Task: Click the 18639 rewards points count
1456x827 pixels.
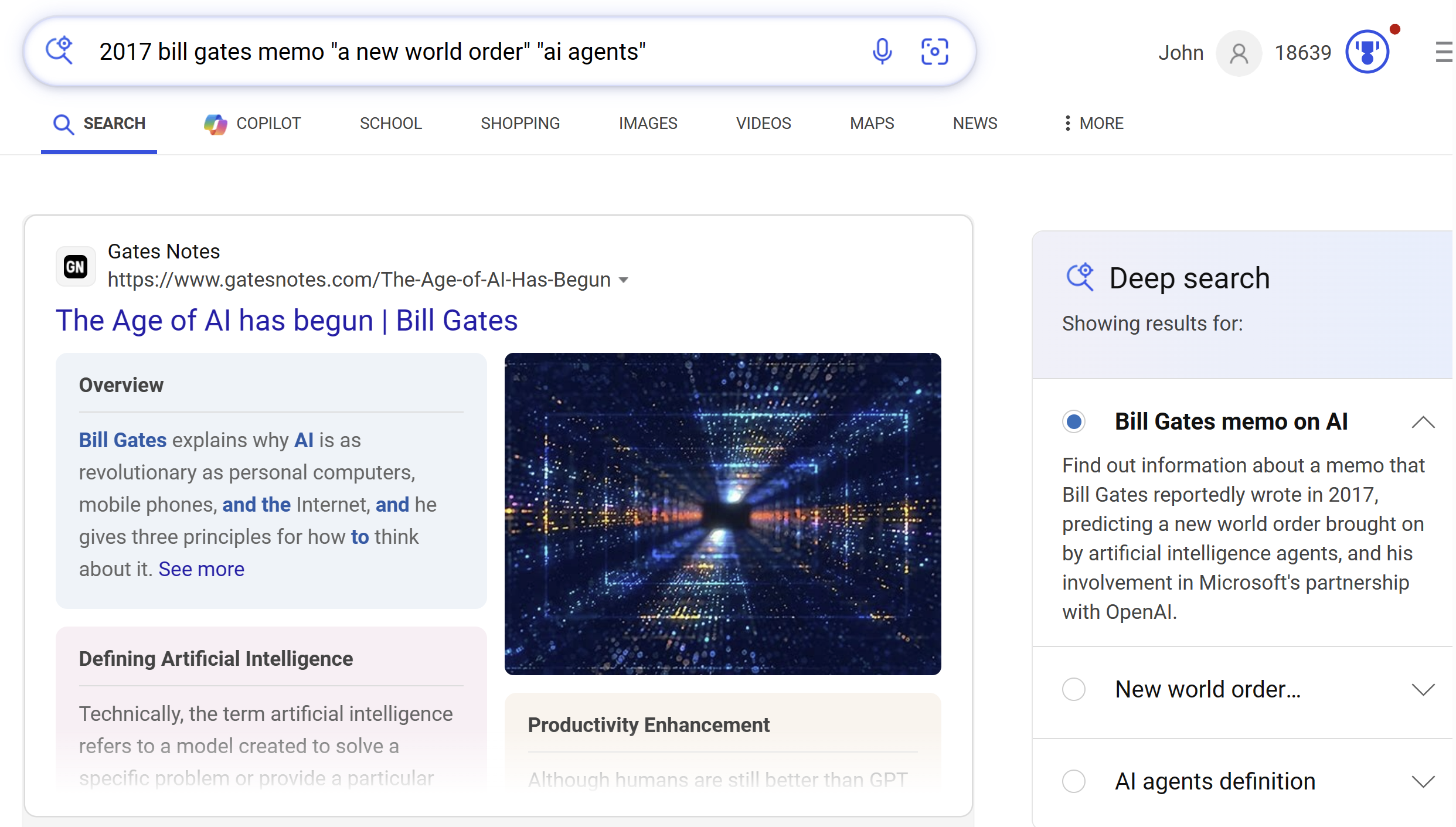Action: click(x=1303, y=53)
